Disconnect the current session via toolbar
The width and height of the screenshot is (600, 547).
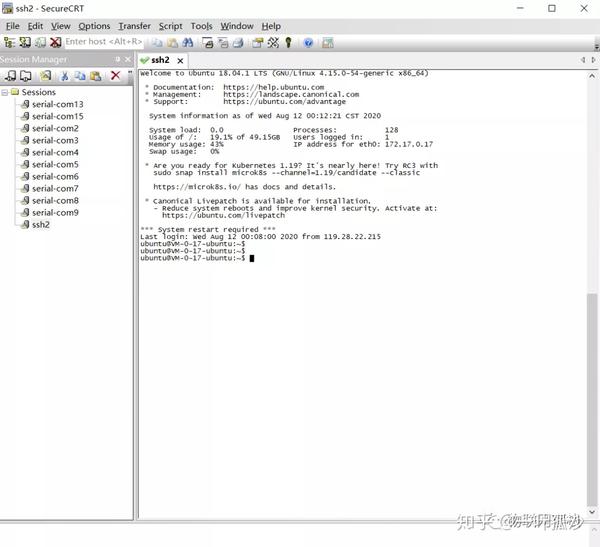click(x=55, y=42)
